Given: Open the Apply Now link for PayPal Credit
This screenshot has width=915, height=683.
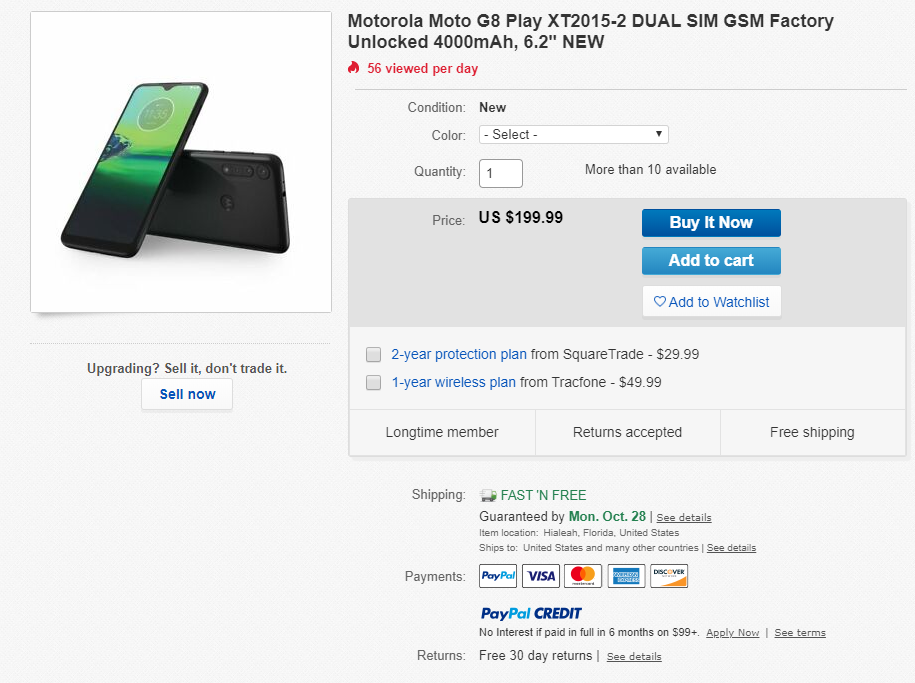Looking at the screenshot, I should (732, 633).
